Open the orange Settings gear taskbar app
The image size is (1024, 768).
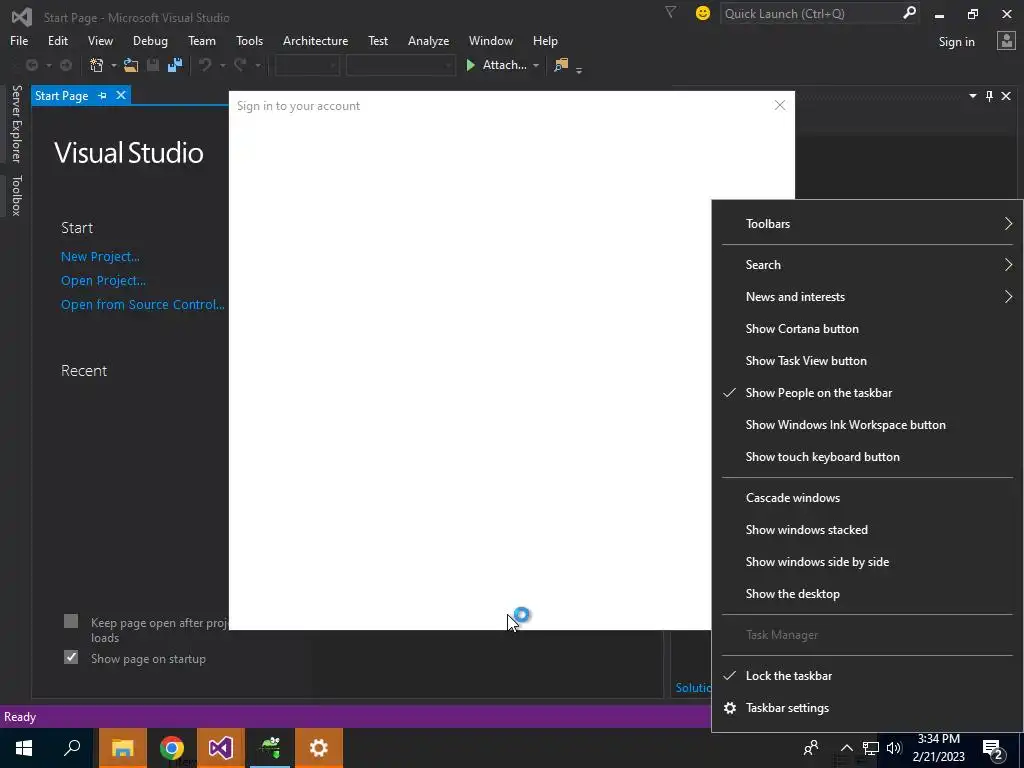pyautogui.click(x=319, y=748)
